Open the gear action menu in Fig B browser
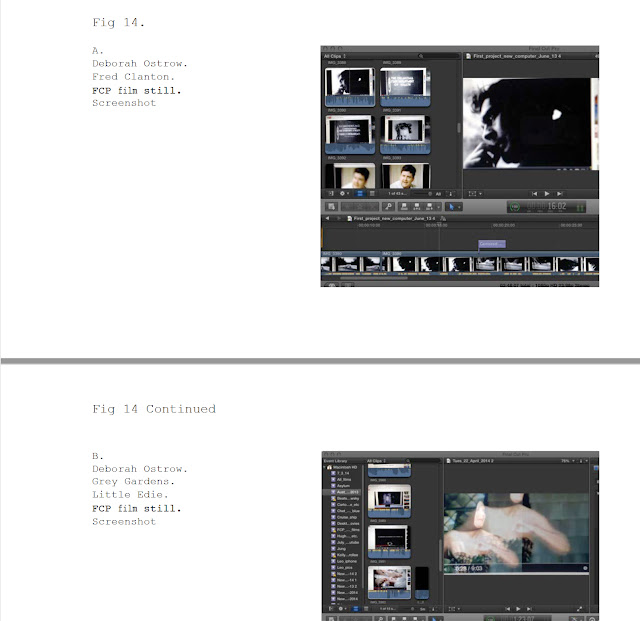Image resolution: width=640 pixels, height=621 pixels. 341,609
